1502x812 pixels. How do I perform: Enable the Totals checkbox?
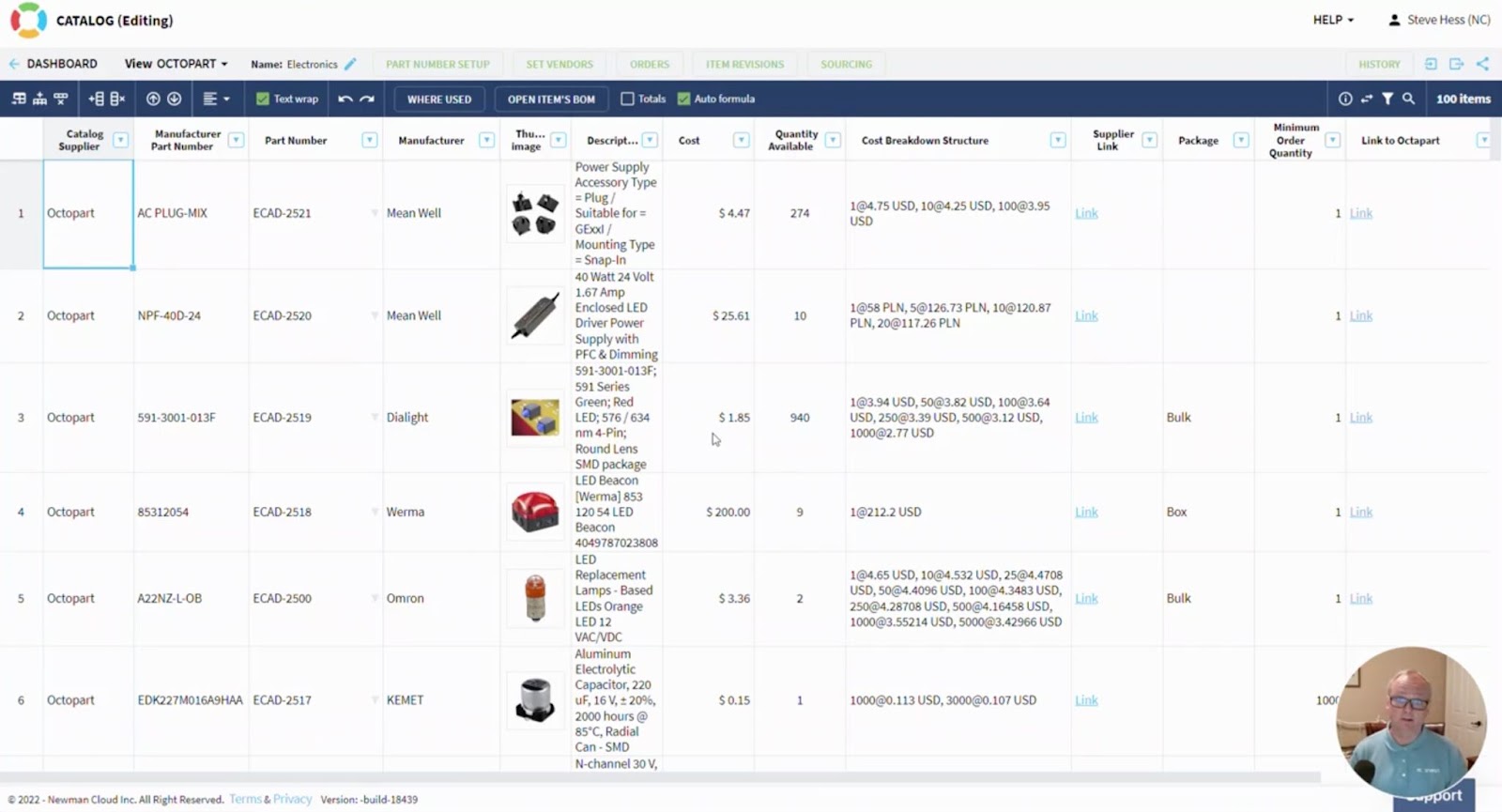(628, 99)
